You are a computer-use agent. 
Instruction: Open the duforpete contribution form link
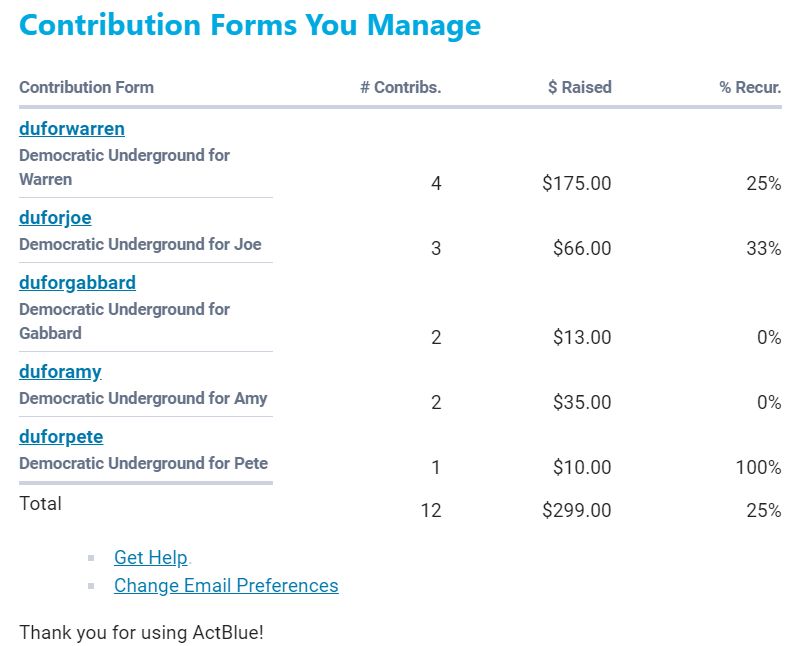click(x=61, y=437)
